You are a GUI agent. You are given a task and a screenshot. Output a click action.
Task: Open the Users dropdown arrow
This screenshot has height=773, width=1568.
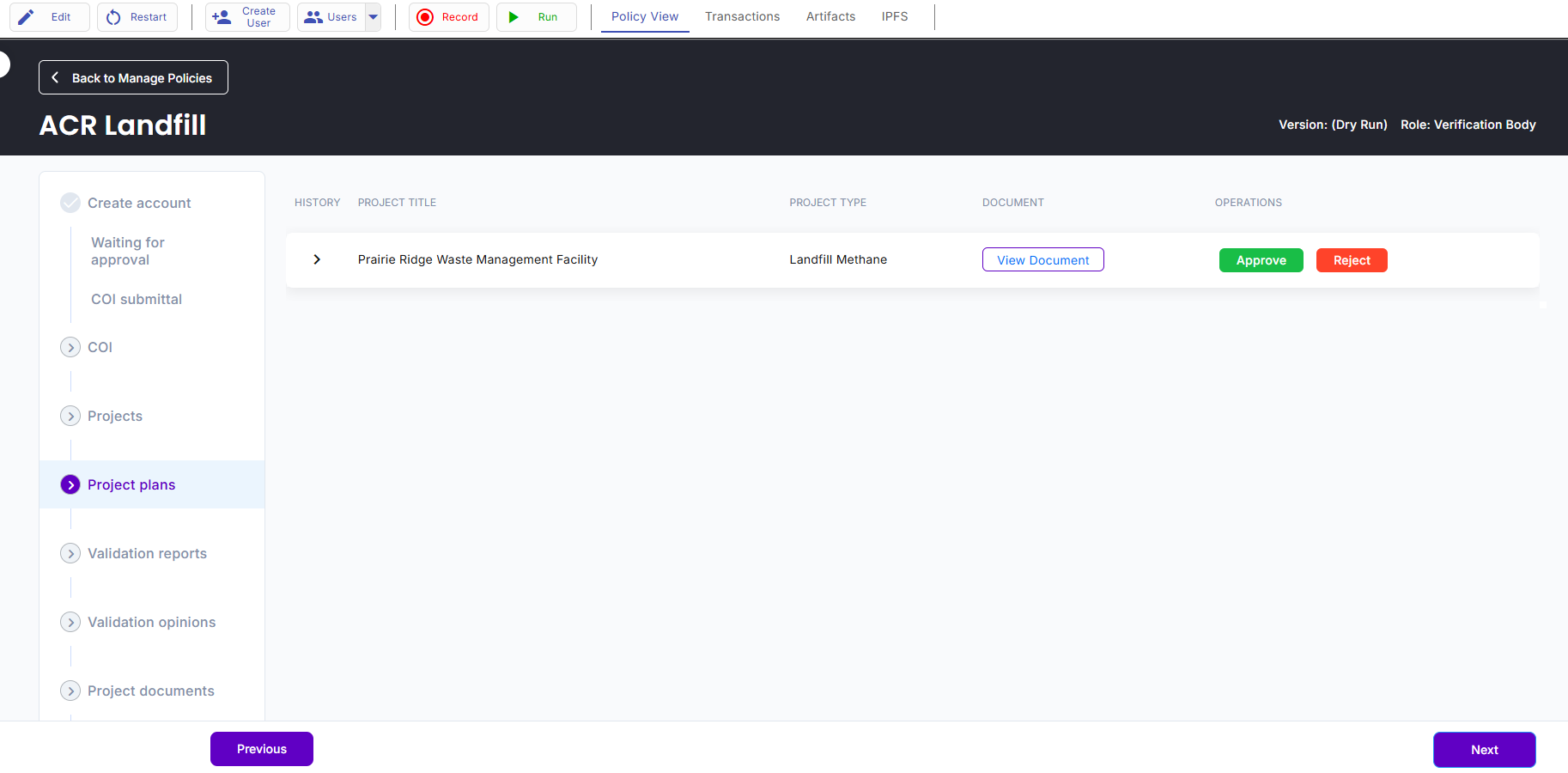[374, 17]
